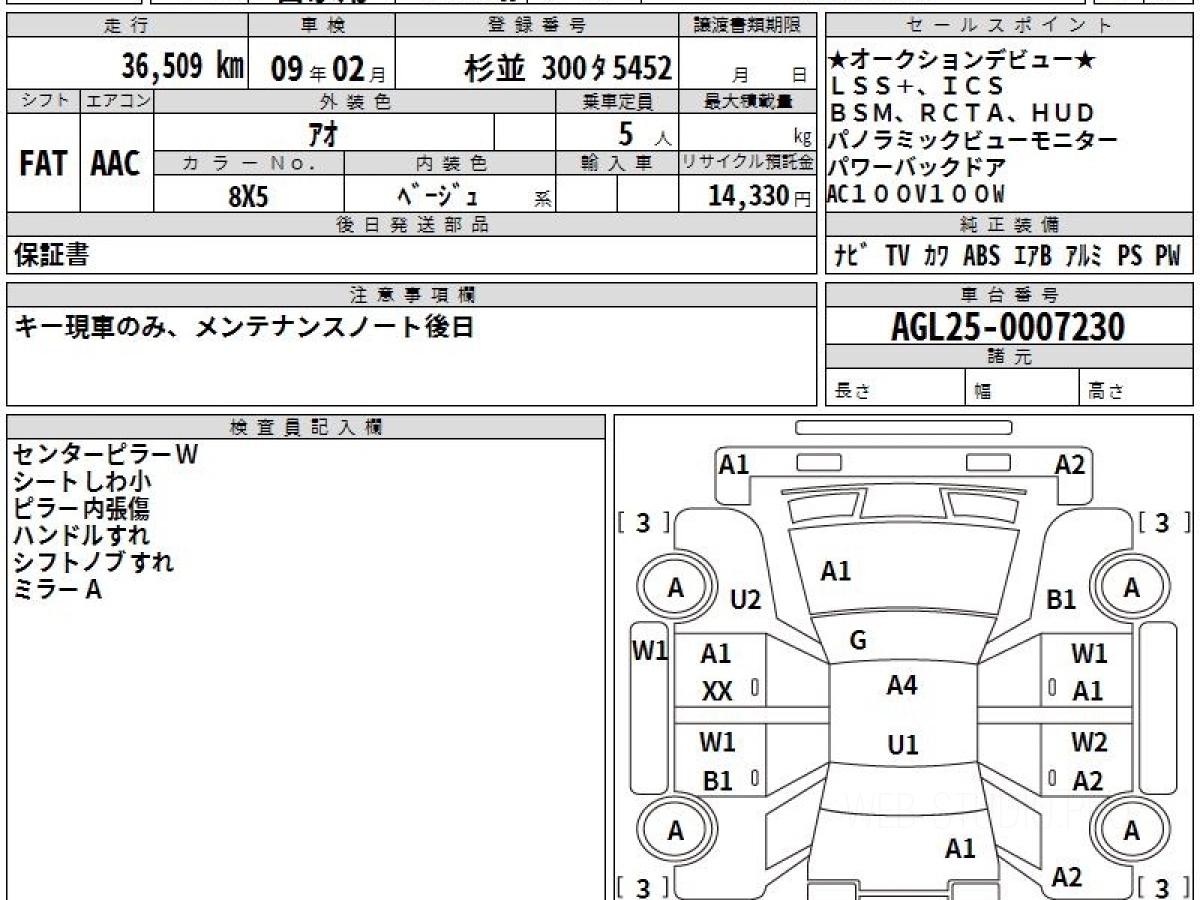The width and height of the screenshot is (1200, 900).
Task: Click the ミラーA note
Action: (58, 590)
